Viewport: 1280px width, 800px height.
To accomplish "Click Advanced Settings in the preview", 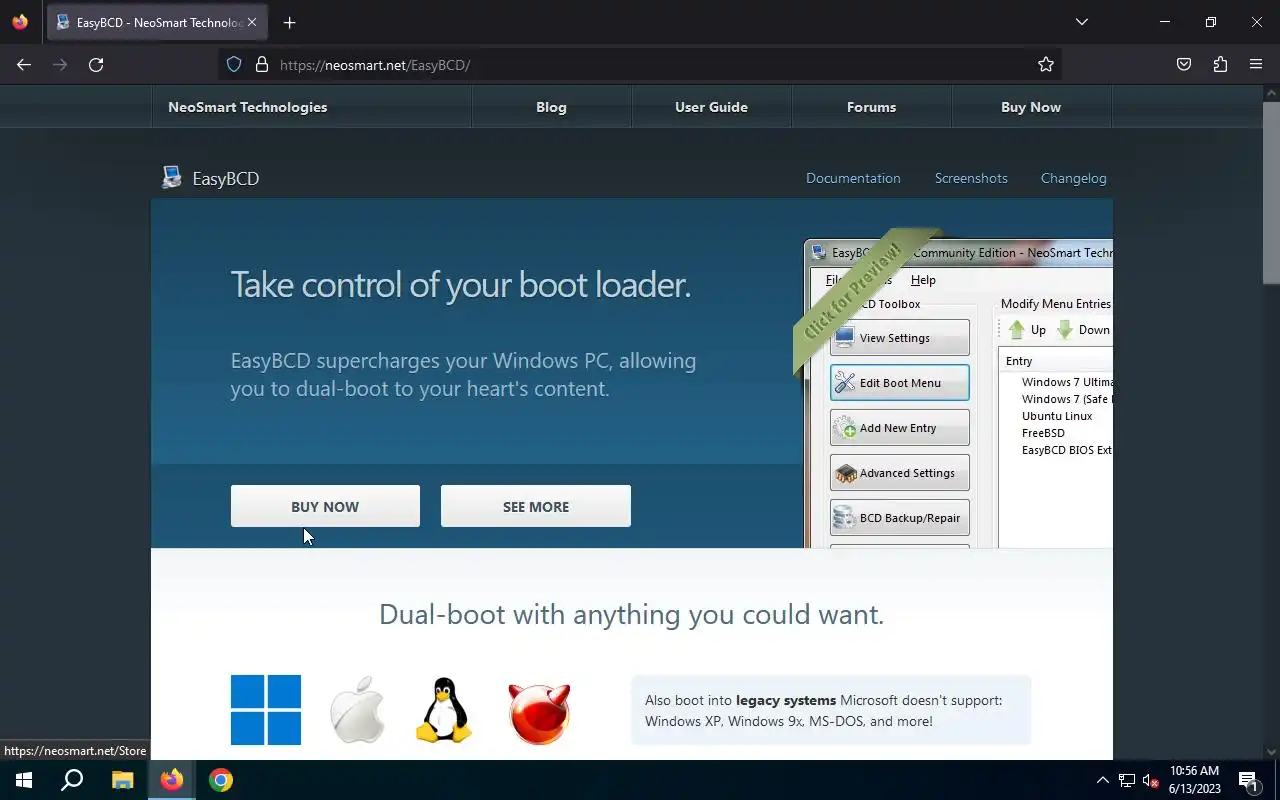I will coord(899,472).
